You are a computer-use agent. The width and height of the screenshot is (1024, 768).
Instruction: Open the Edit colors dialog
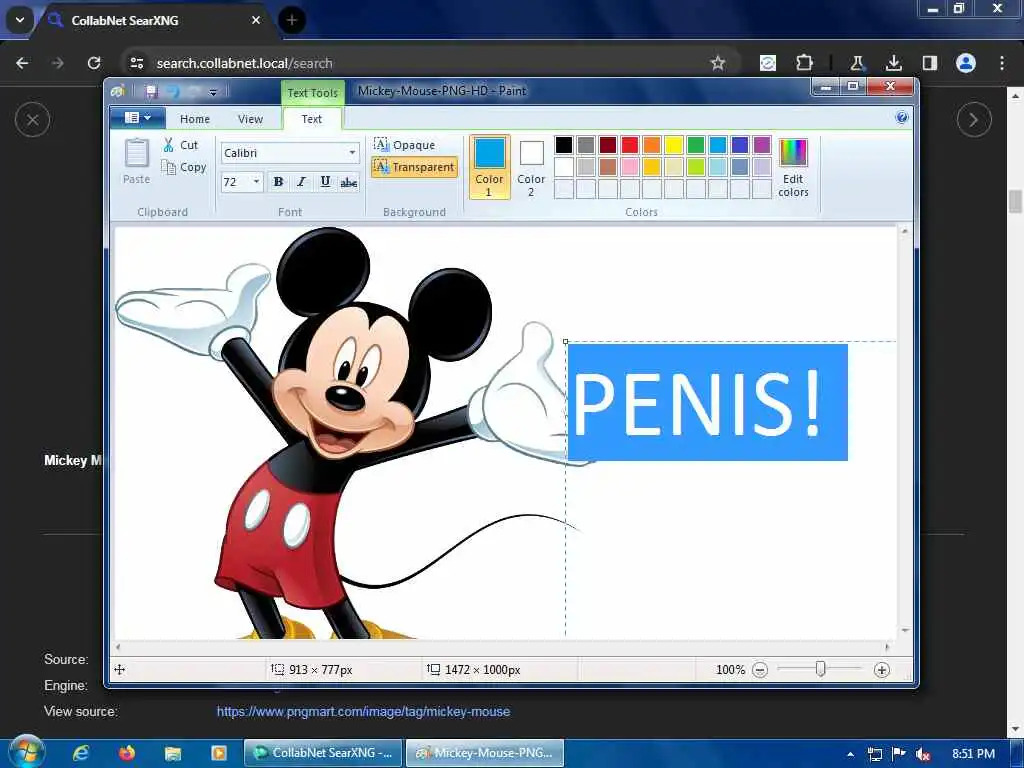793,167
